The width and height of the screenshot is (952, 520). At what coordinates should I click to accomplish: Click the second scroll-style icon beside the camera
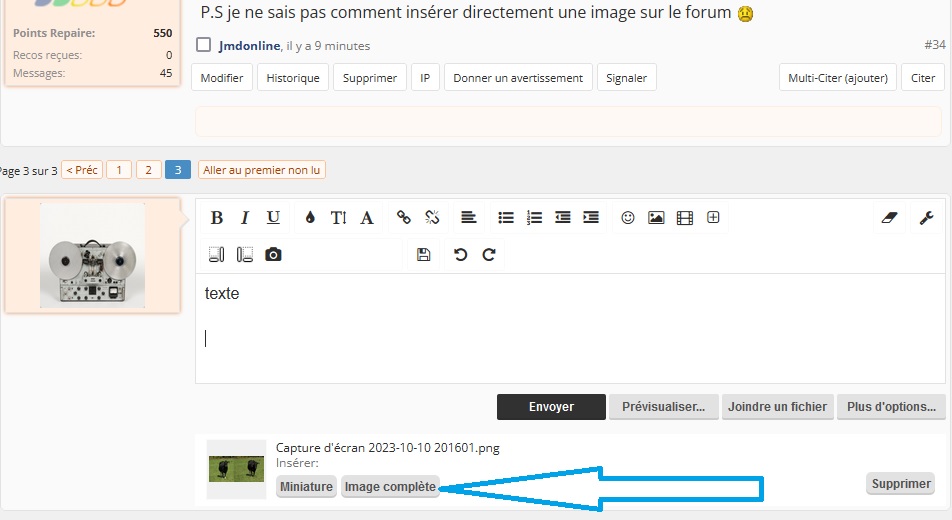(245, 255)
